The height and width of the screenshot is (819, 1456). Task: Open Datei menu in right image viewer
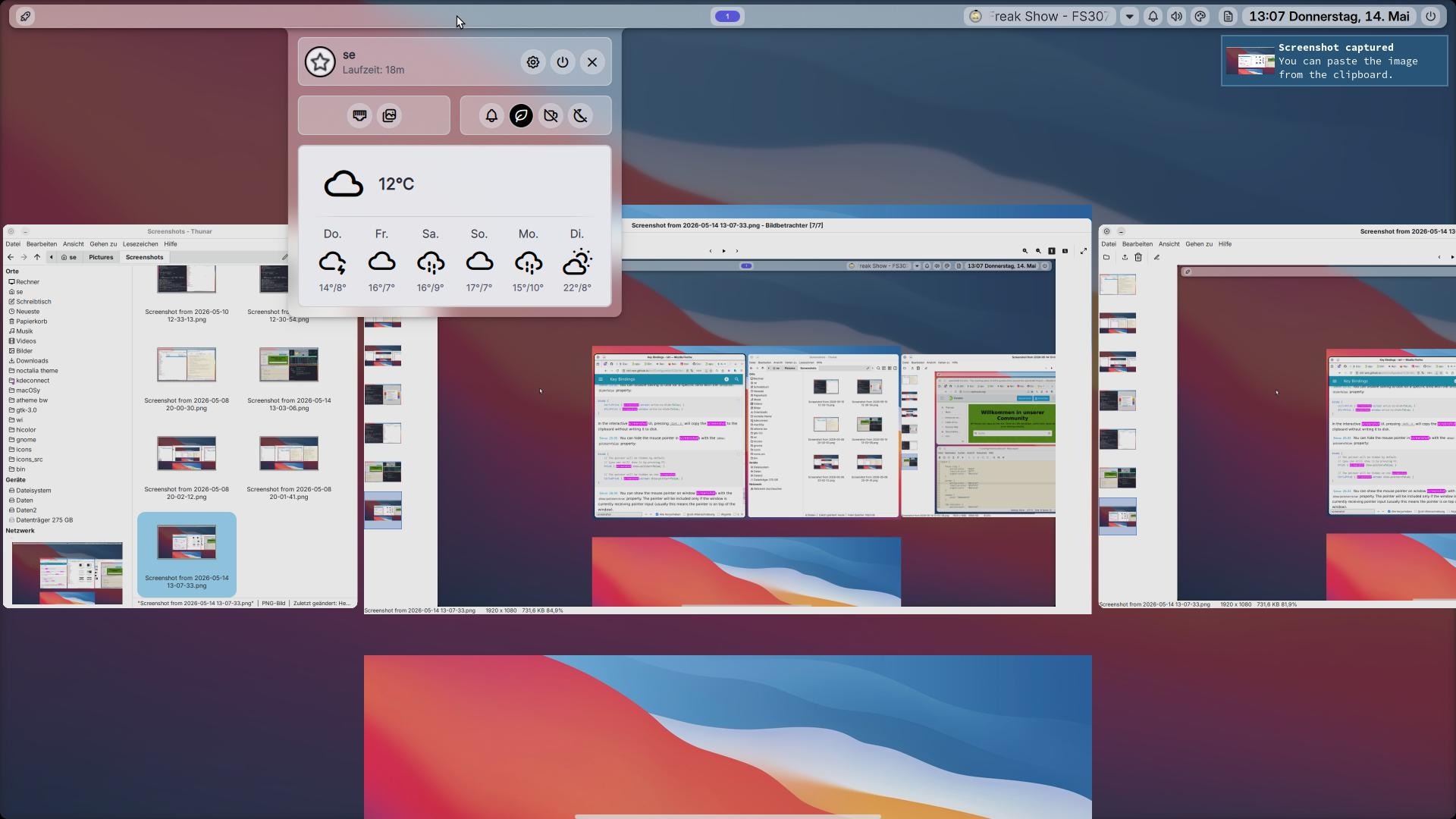[1109, 244]
